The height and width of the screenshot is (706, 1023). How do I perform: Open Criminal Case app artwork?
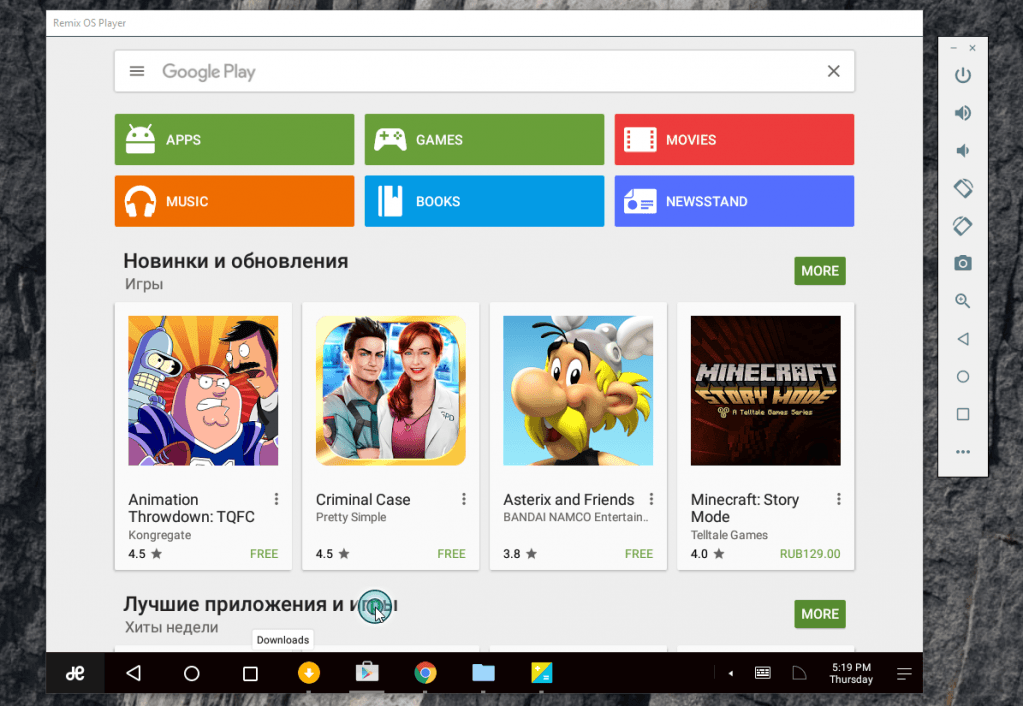pyautogui.click(x=390, y=391)
